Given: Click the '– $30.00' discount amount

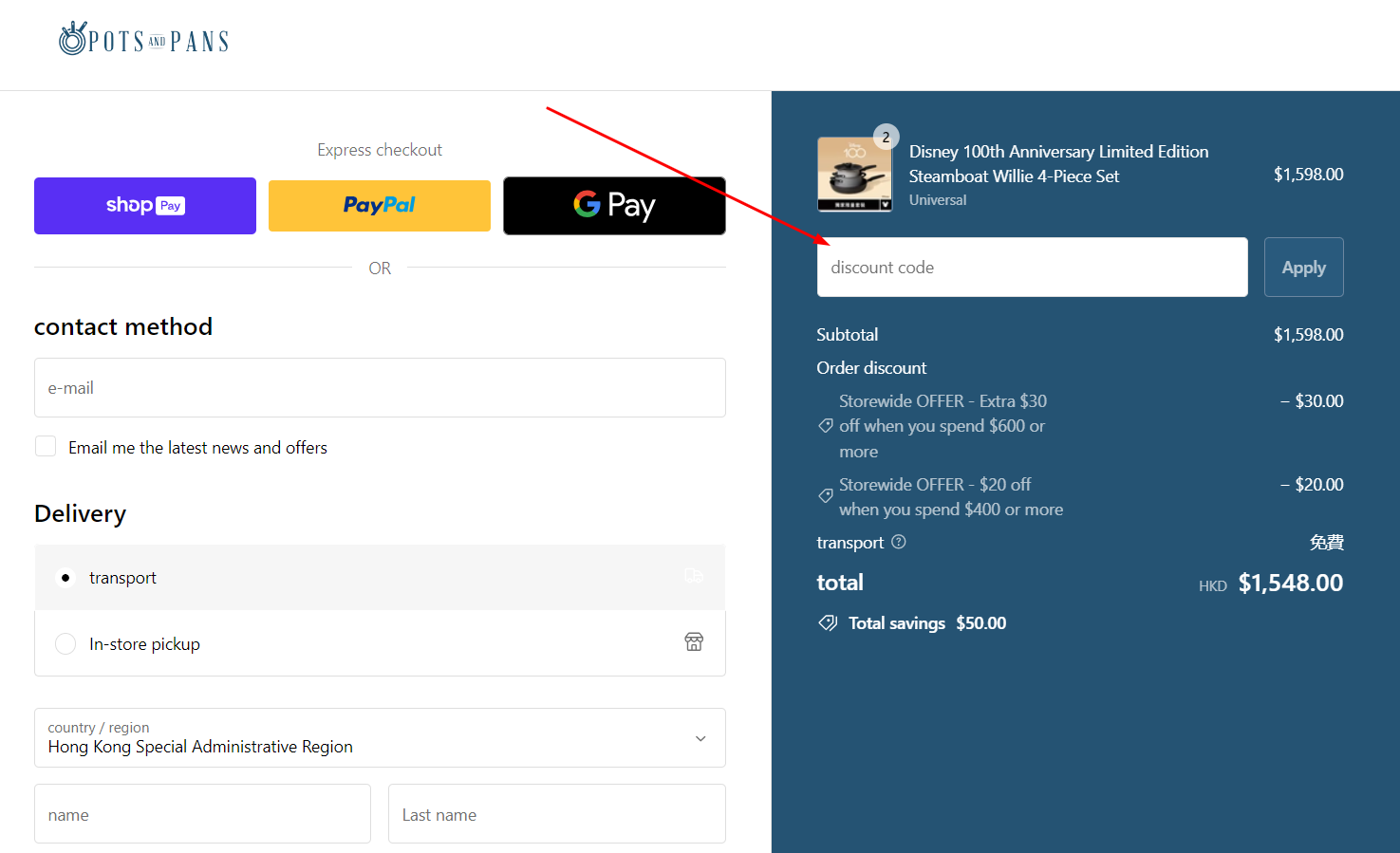Looking at the screenshot, I should pos(1312,401).
